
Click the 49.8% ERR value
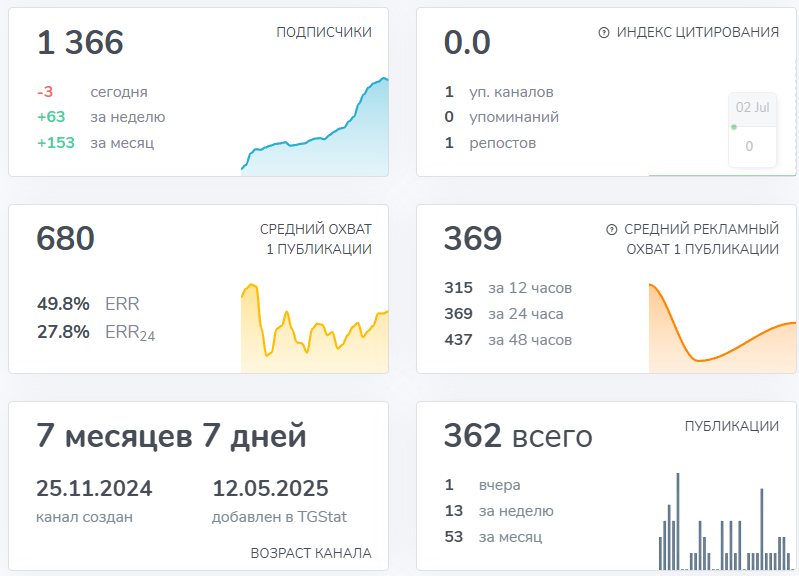coord(63,304)
